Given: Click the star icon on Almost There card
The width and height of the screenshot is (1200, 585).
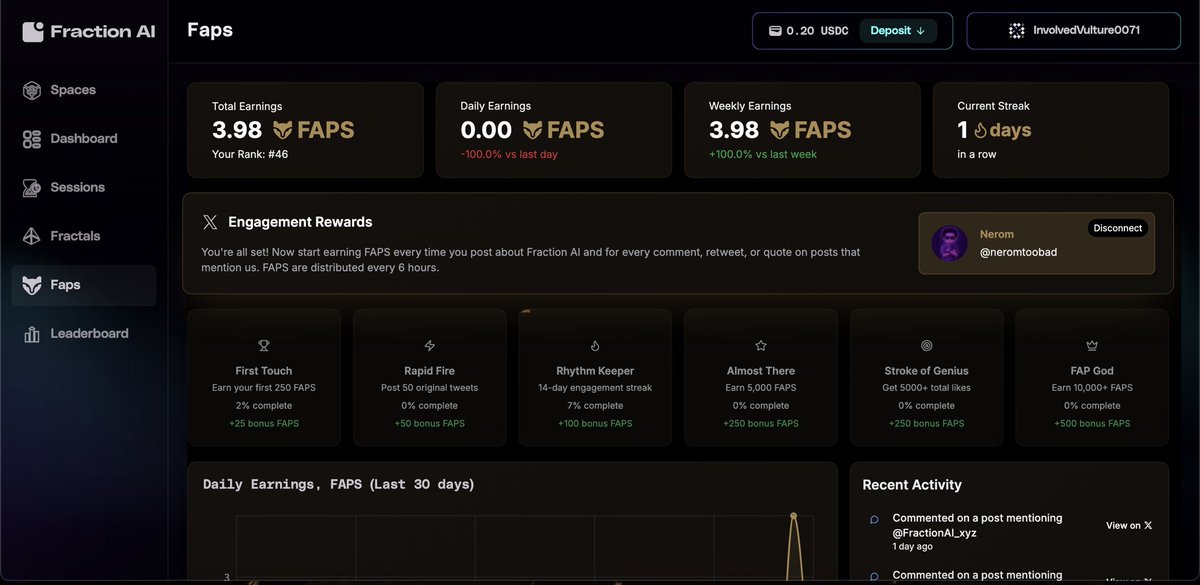Looking at the screenshot, I should 761,345.
